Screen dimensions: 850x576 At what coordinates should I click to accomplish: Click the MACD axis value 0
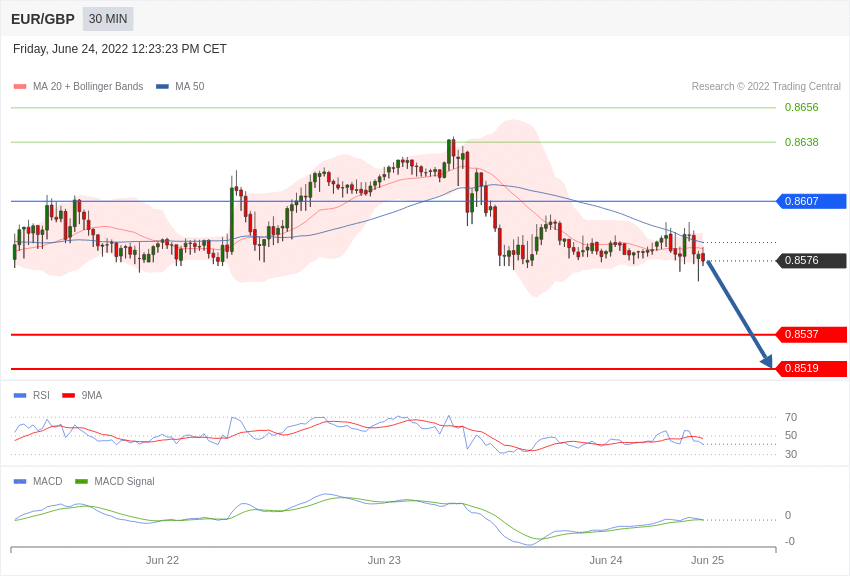click(788, 515)
